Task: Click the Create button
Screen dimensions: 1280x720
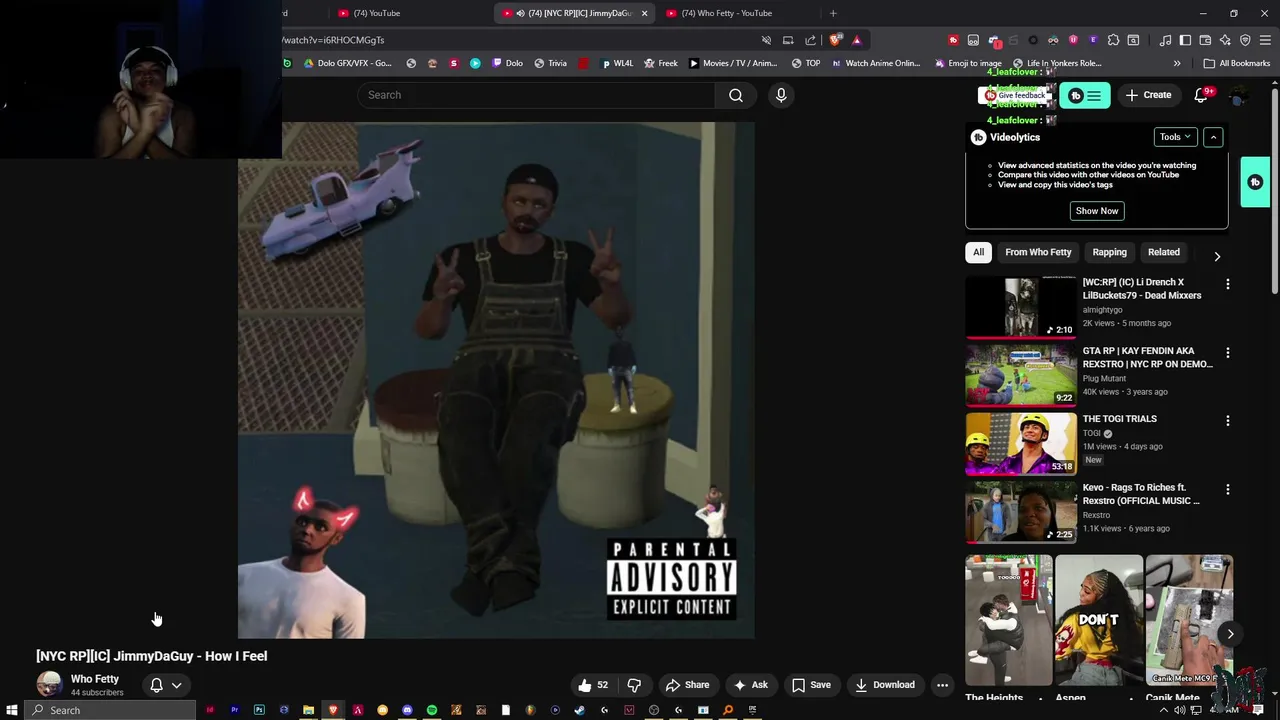Action: tap(1147, 95)
